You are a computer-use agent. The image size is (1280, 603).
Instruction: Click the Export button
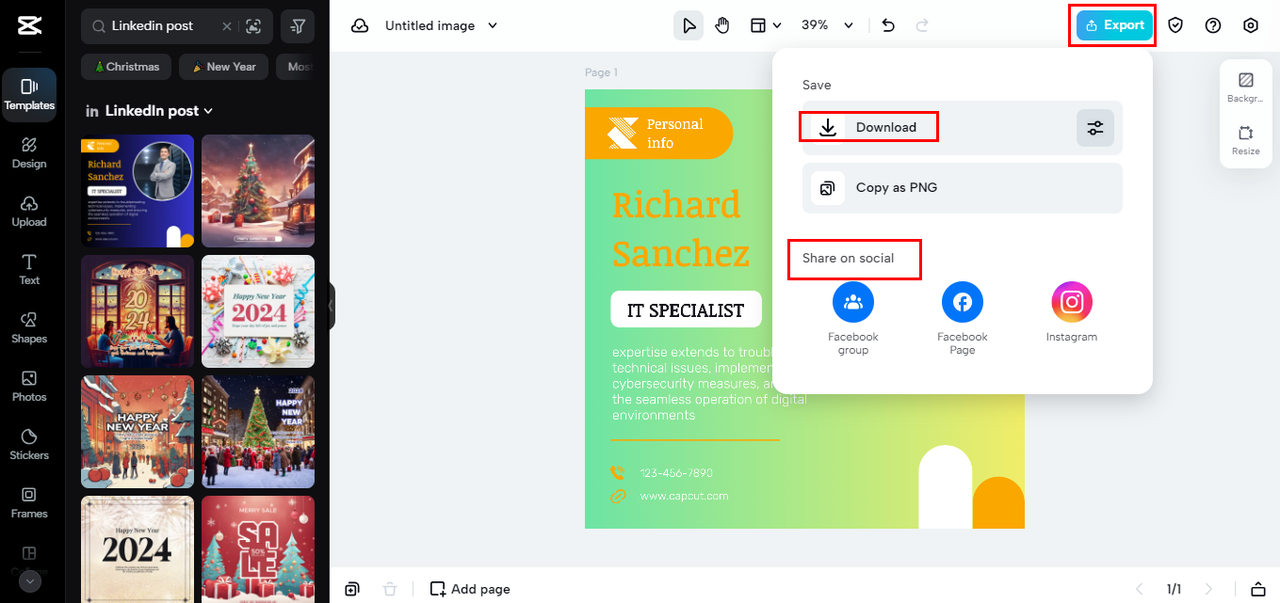[x=1115, y=26]
